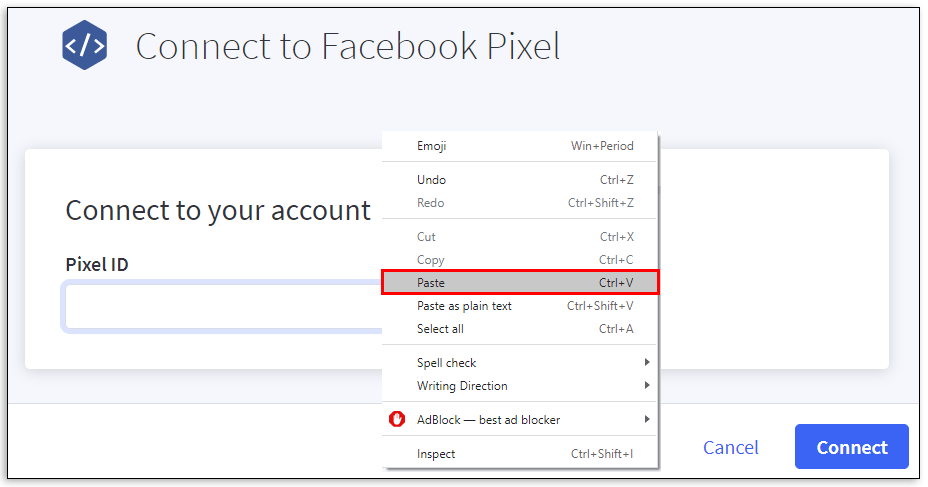Click the Facebook Pixel code hexagon icon
Viewport: 928px width, 487px height.
(x=84, y=46)
